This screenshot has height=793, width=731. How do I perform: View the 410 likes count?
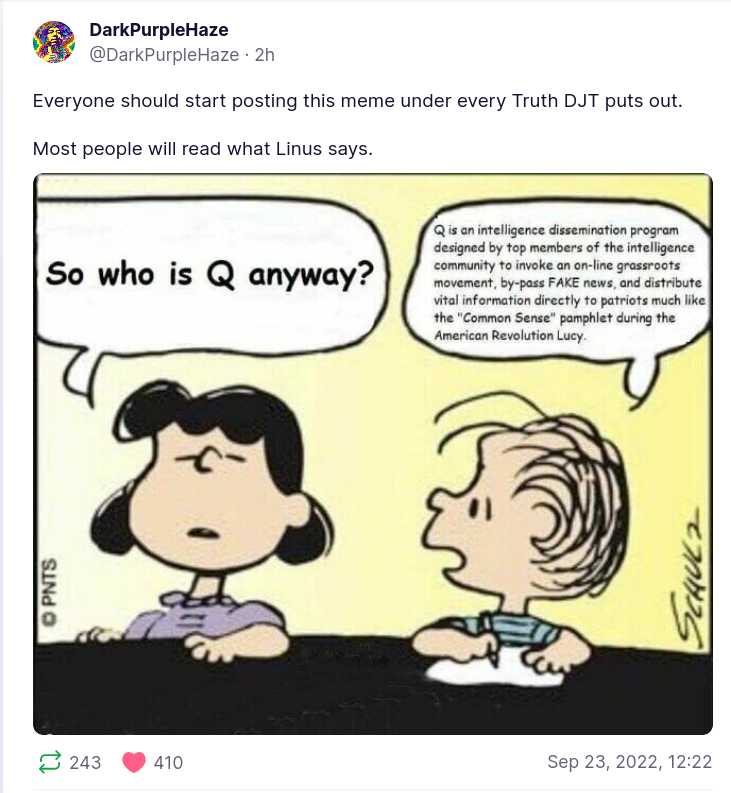[x=168, y=762]
